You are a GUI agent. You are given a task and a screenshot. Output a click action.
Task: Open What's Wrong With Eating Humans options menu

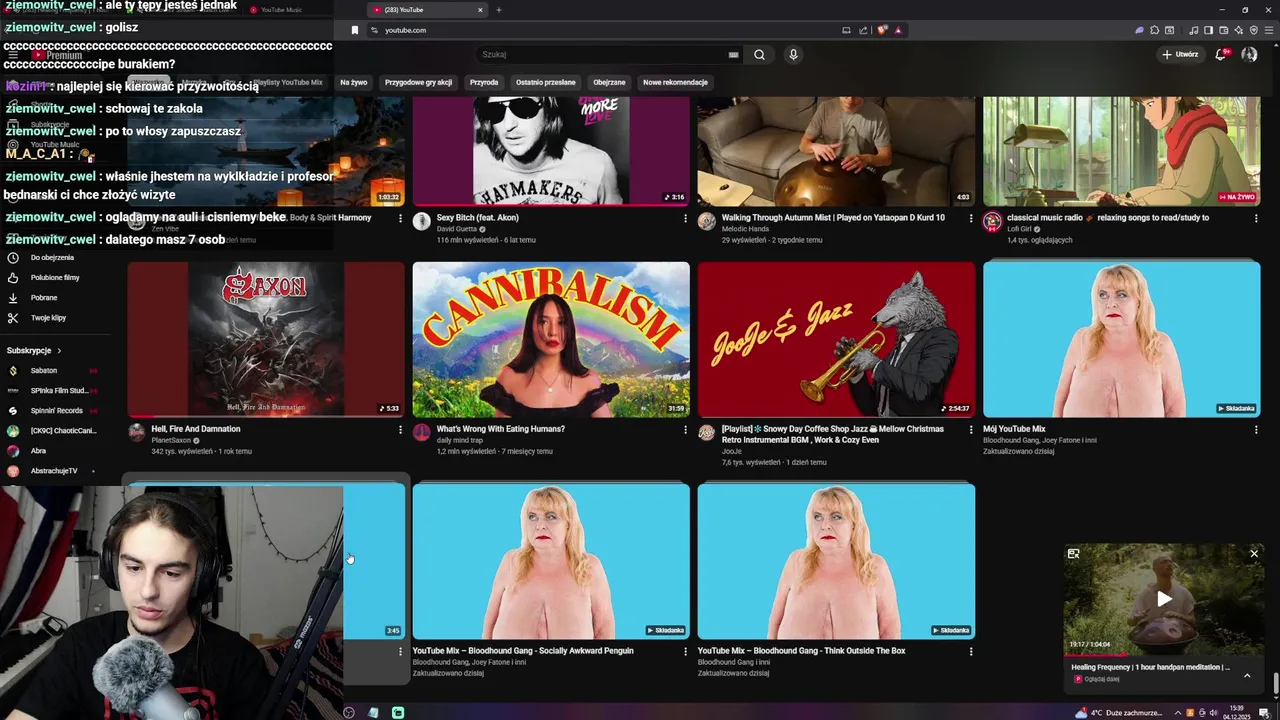(685, 430)
